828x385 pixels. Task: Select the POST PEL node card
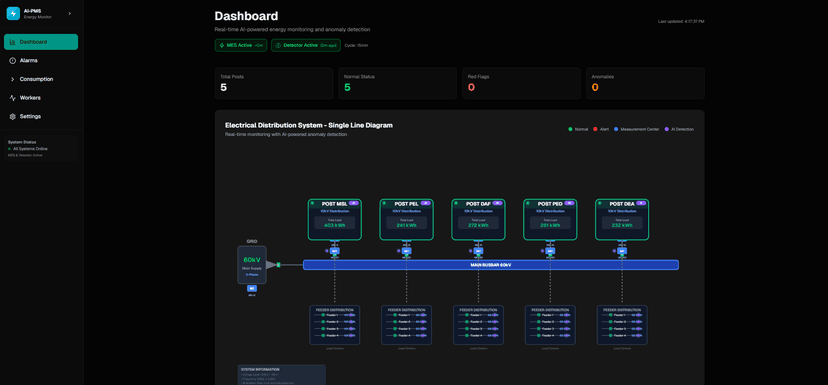click(x=406, y=220)
